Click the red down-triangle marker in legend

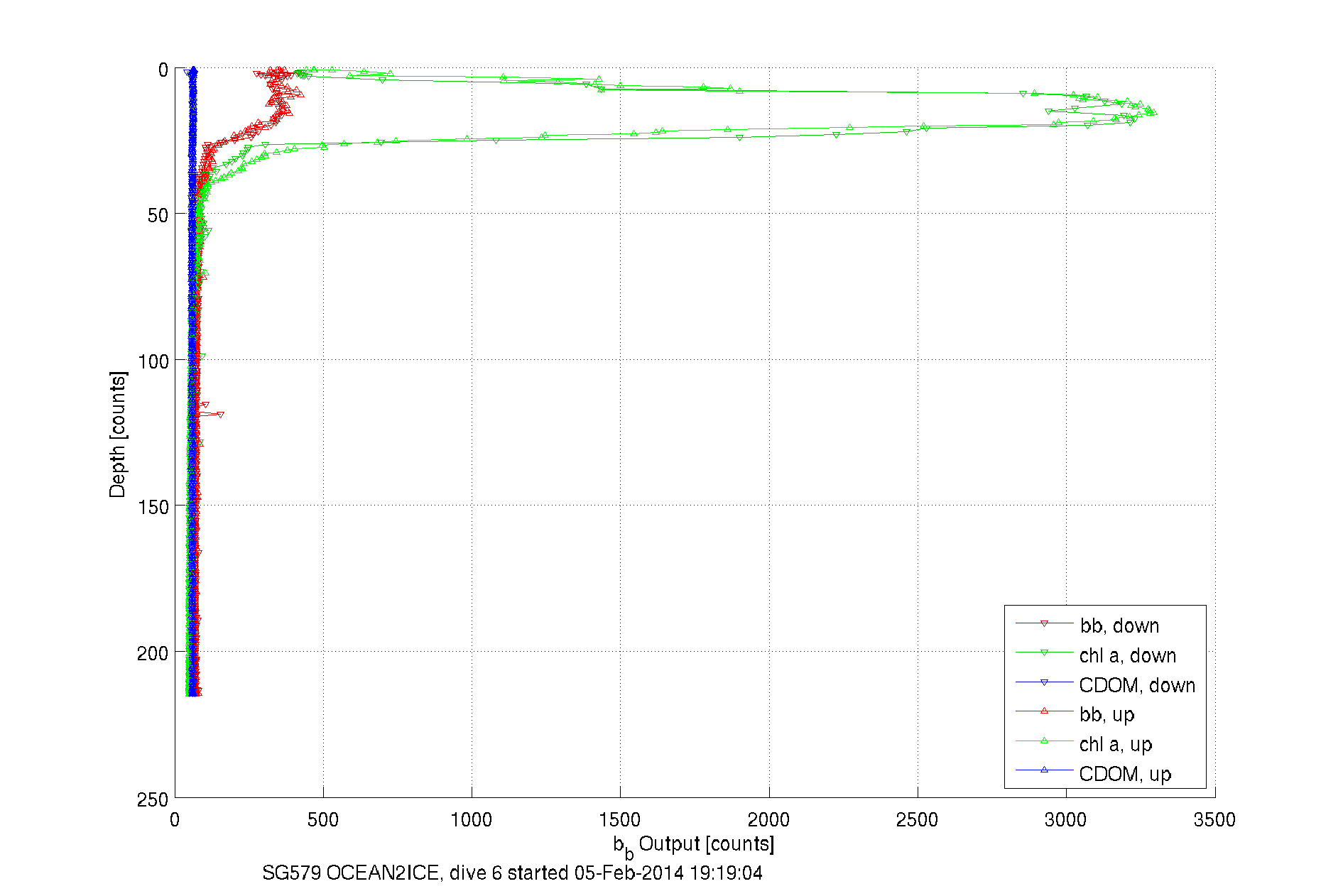(1044, 623)
